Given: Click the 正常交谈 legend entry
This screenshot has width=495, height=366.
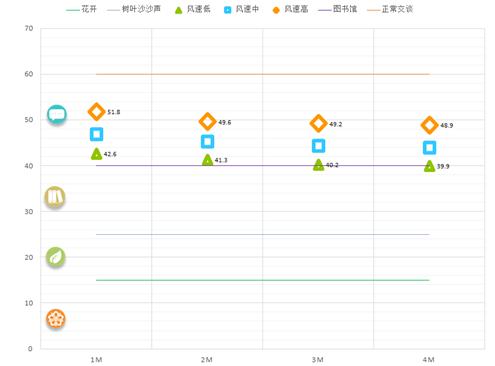Looking at the screenshot, I should tap(390, 9).
